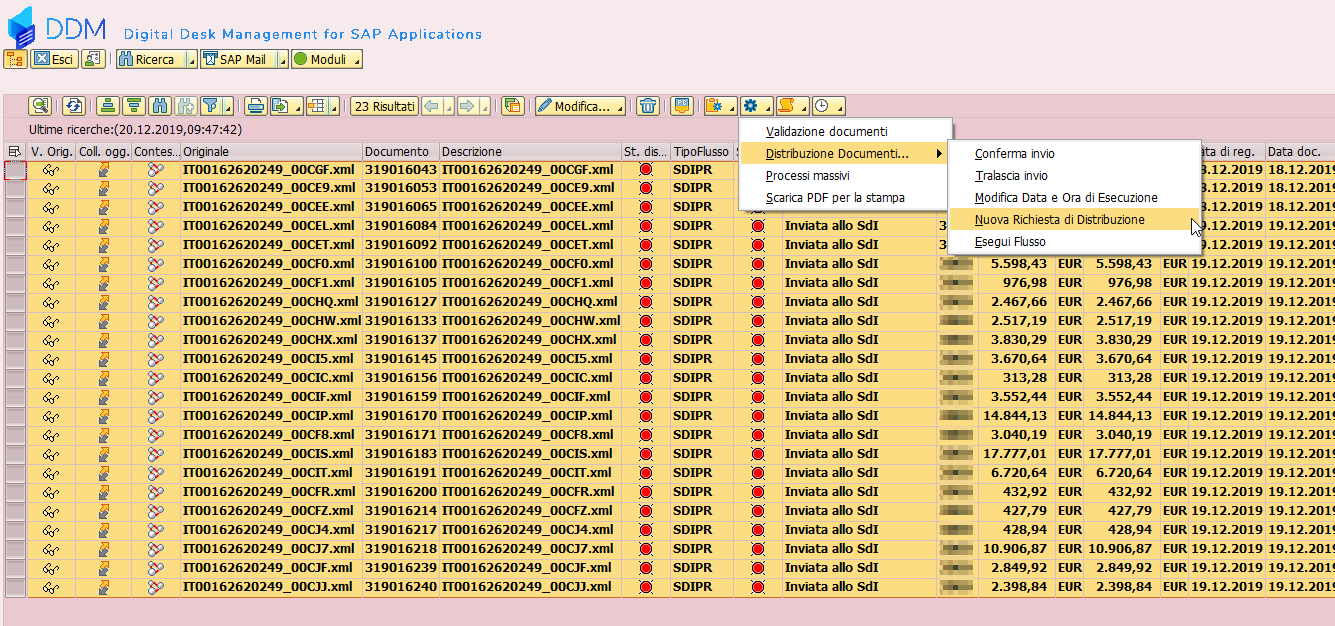1335x626 pixels.
Task: Click the view original glasses icon for 00CEE.xml row
Action: click(x=51, y=207)
